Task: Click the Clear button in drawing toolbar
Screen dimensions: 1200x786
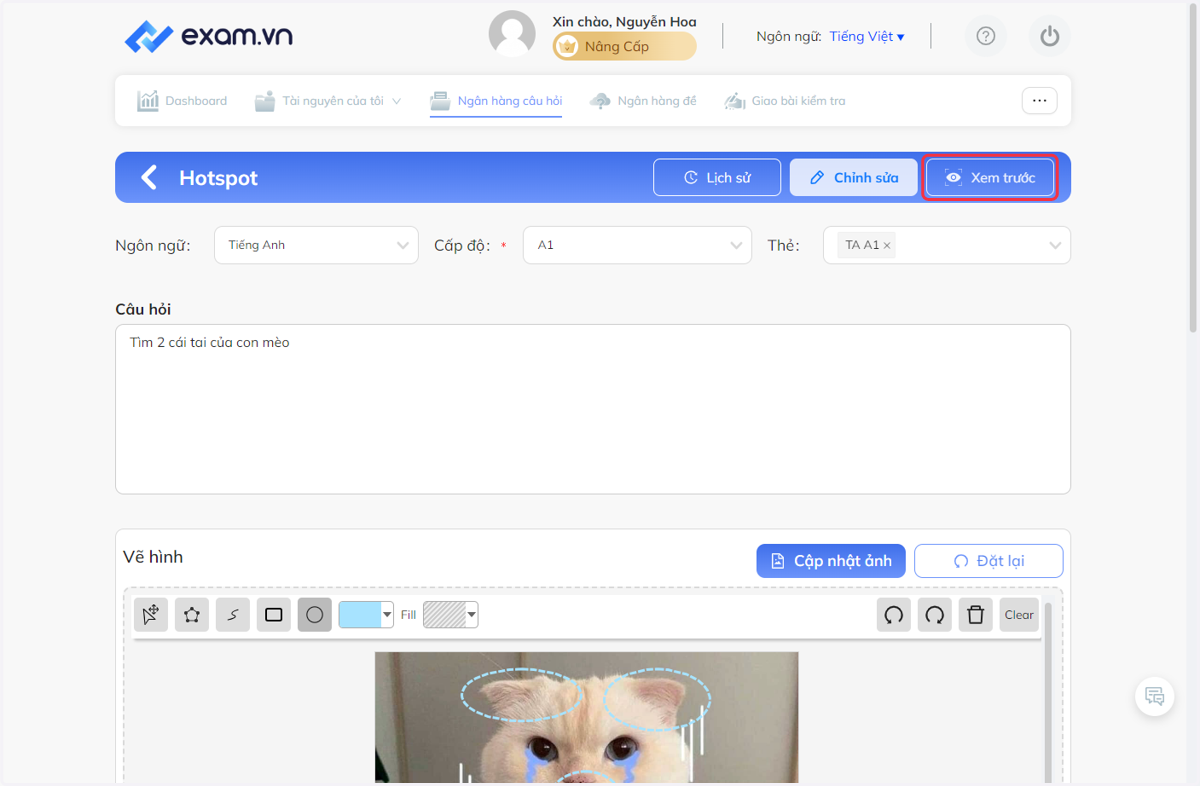Action: click(x=1019, y=615)
